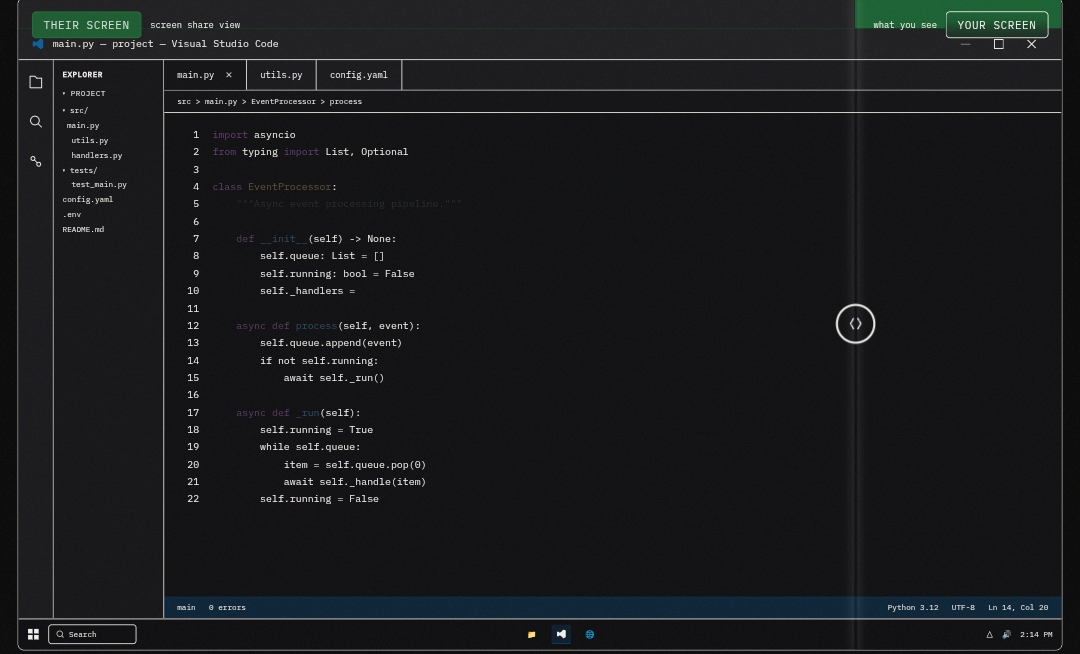Launch the browser globe icon in taskbar
The width and height of the screenshot is (1080, 654).
click(x=589, y=634)
